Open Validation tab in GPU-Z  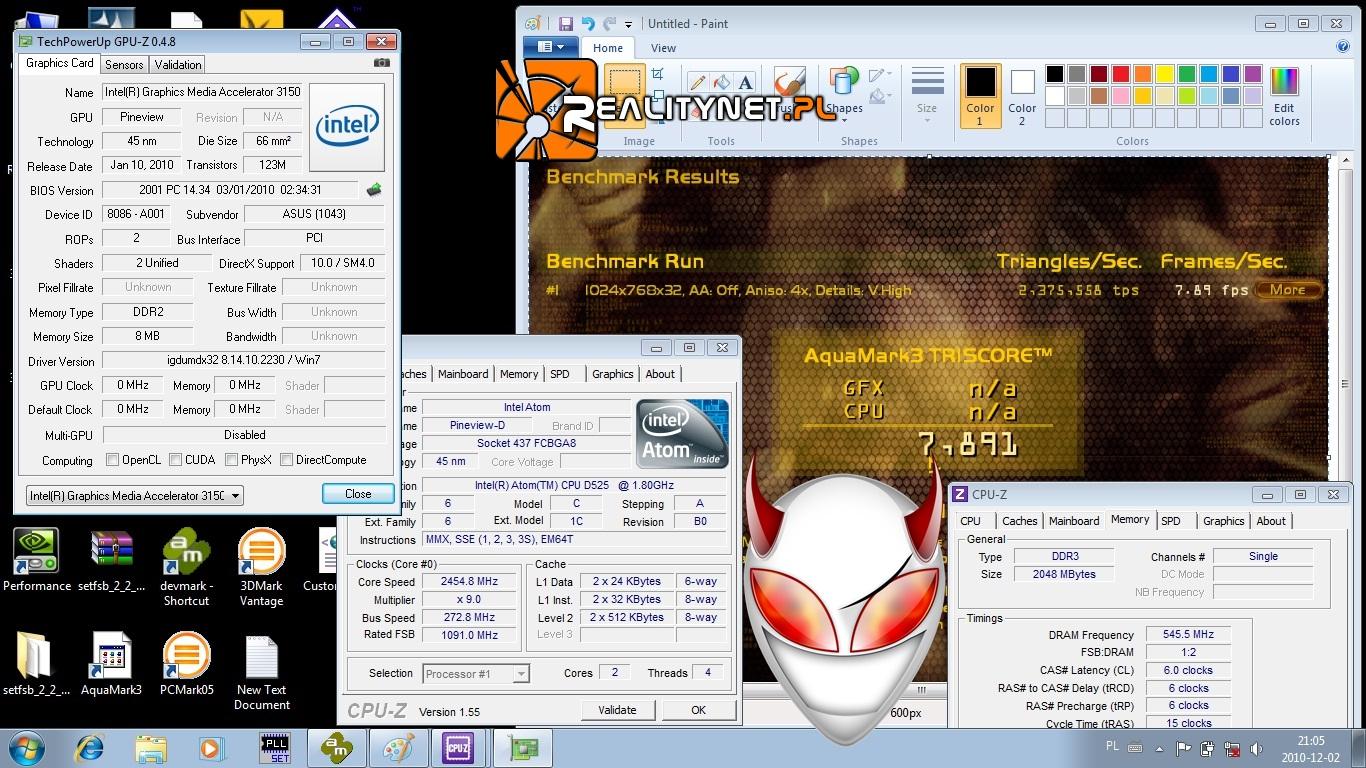pyautogui.click(x=178, y=64)
